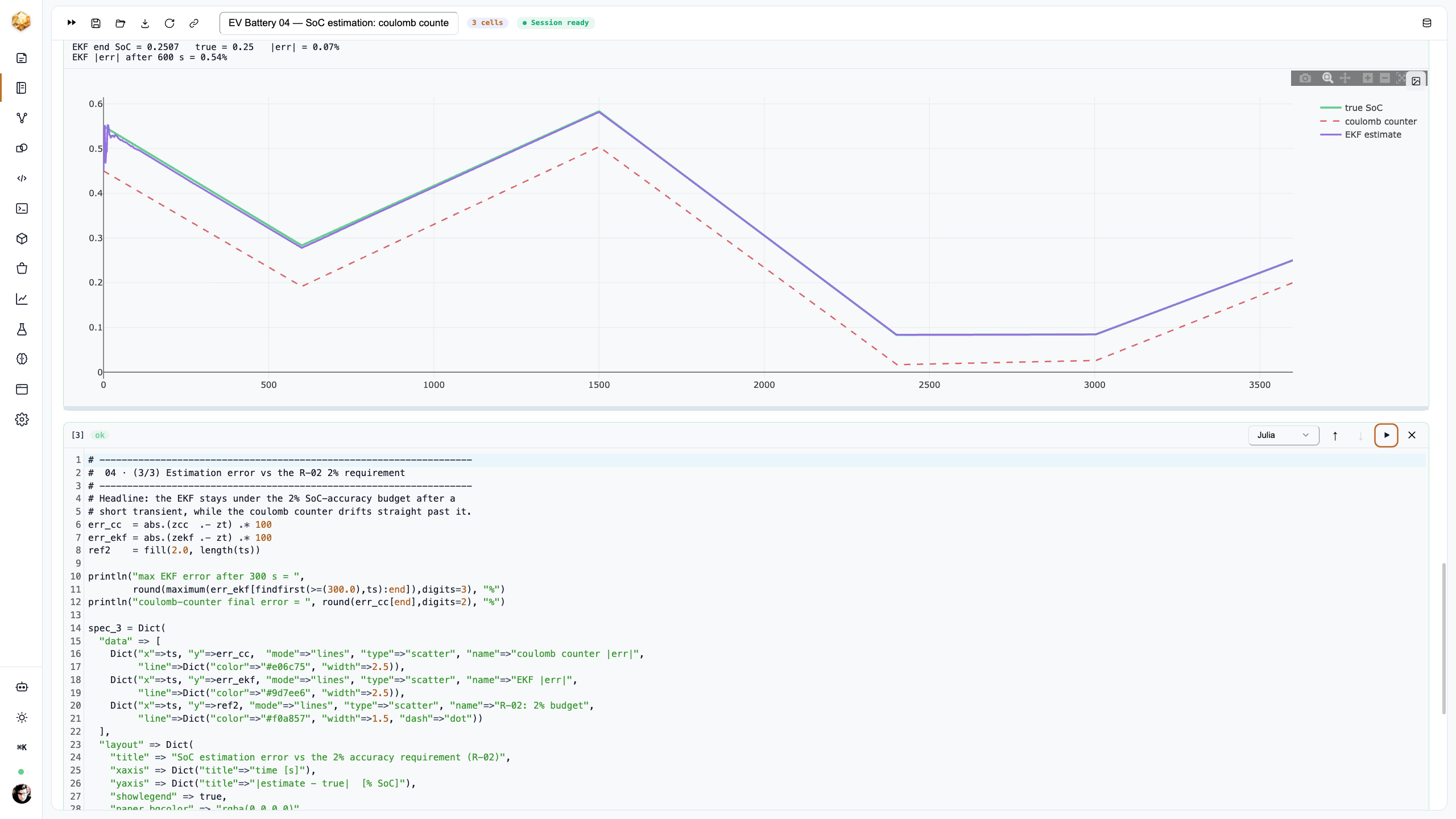Click the vertical scrollbar thumb on the right
The width and height of the screenshot is (1456, 819).
[x=1443, y=638]
